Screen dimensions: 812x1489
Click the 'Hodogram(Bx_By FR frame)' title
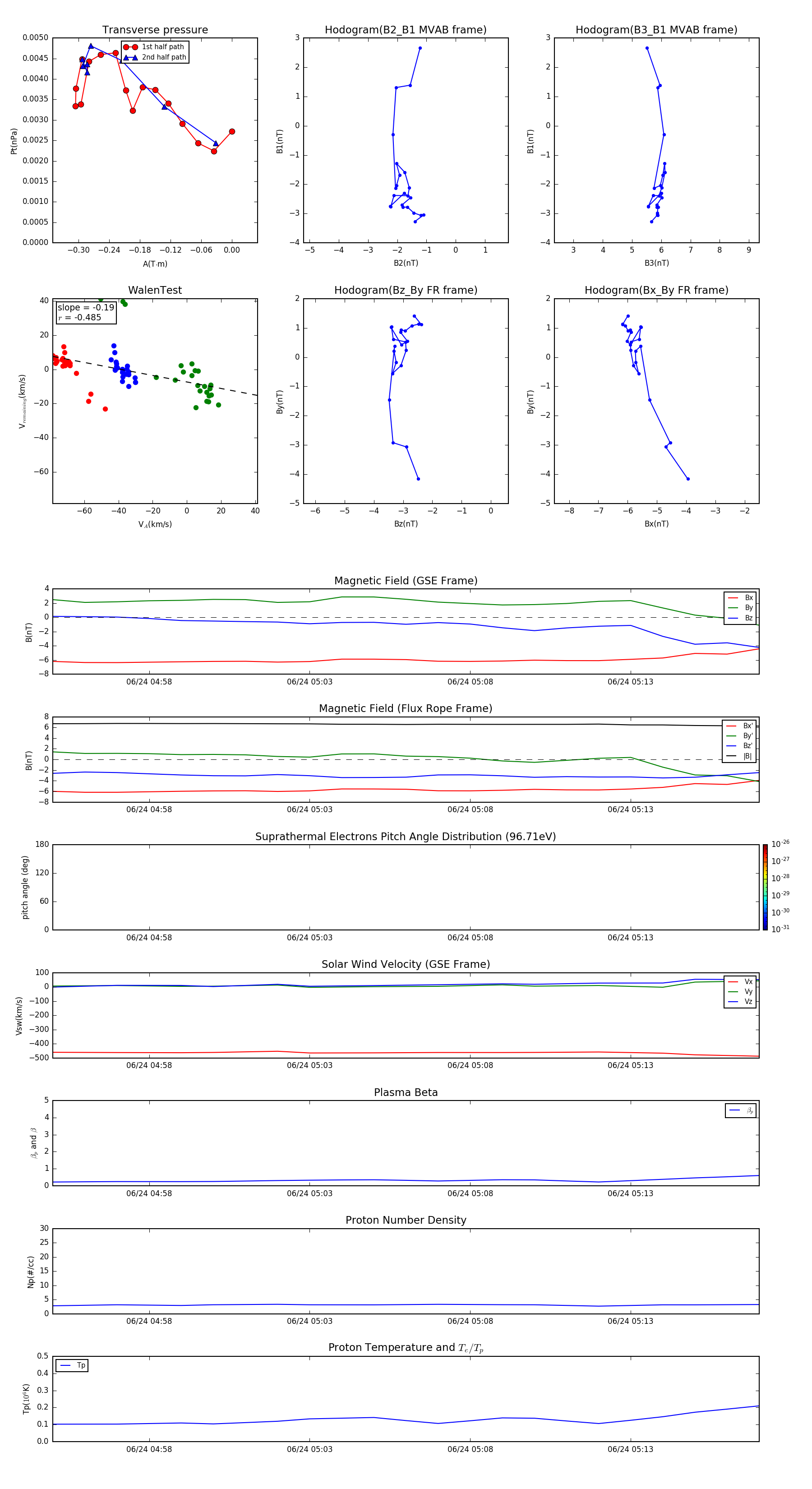(x=656, y=290)
